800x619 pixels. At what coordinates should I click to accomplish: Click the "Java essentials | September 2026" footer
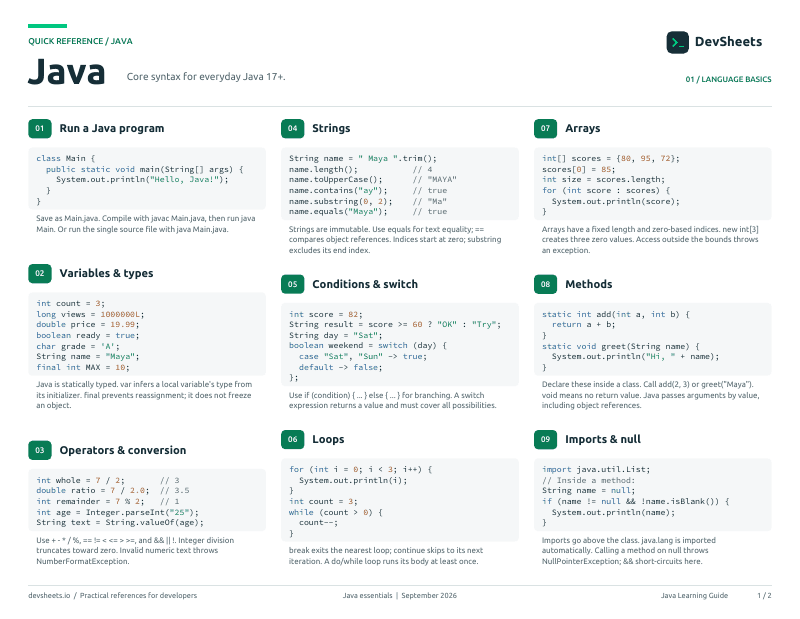pyautogui.click(x=399, y=596)
